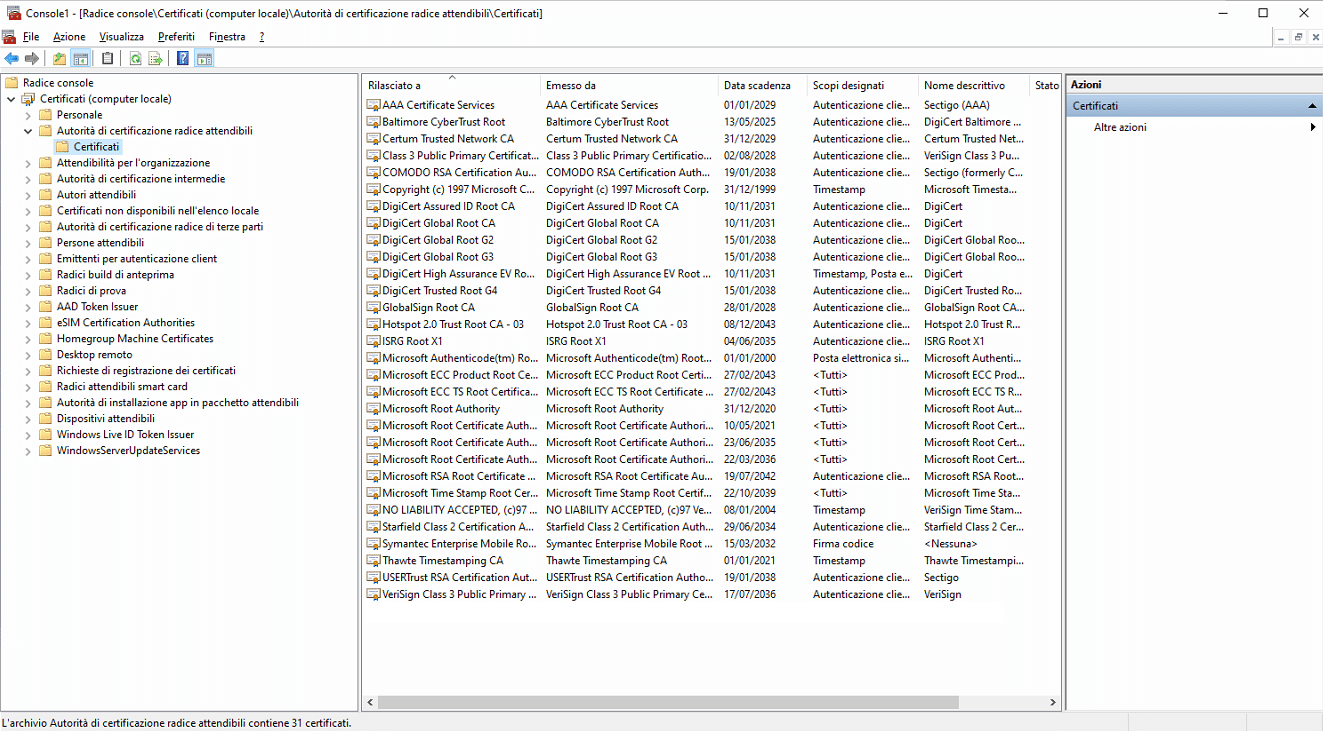Sort by the Emesso da column header

click(629, 85)
